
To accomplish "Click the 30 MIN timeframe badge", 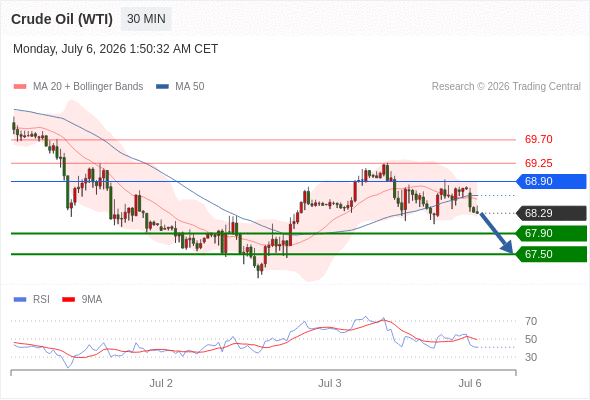I will pos(146,19).
